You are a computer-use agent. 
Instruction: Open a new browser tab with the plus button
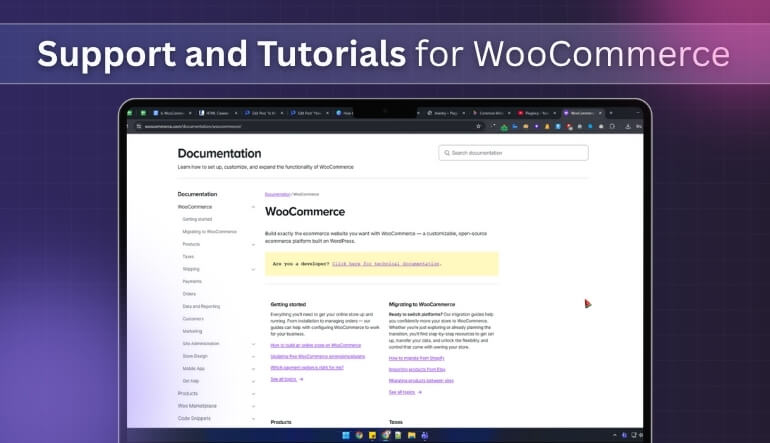[x=611, y=113]
